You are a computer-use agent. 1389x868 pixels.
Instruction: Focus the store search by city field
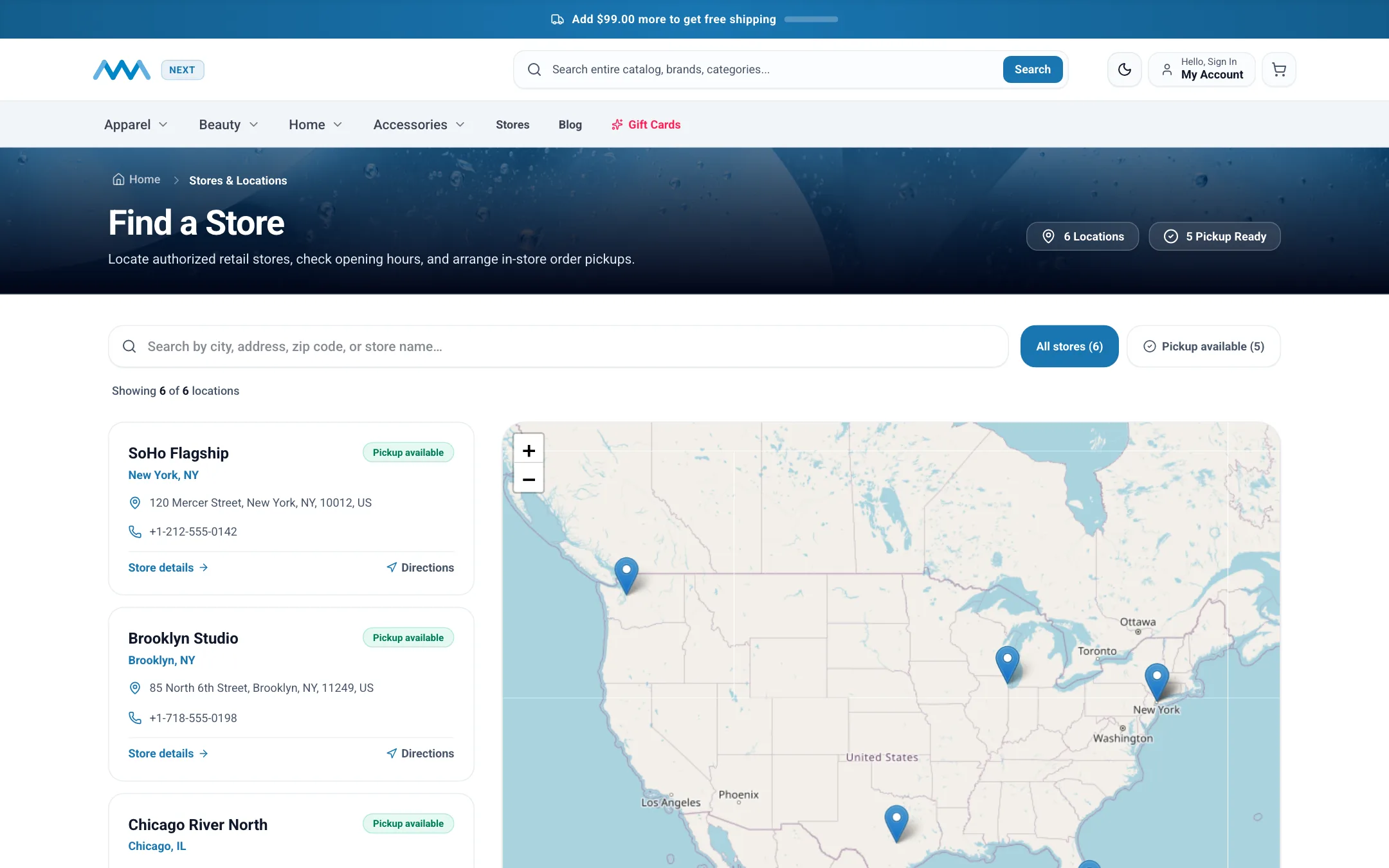click(x=558, y=347)
